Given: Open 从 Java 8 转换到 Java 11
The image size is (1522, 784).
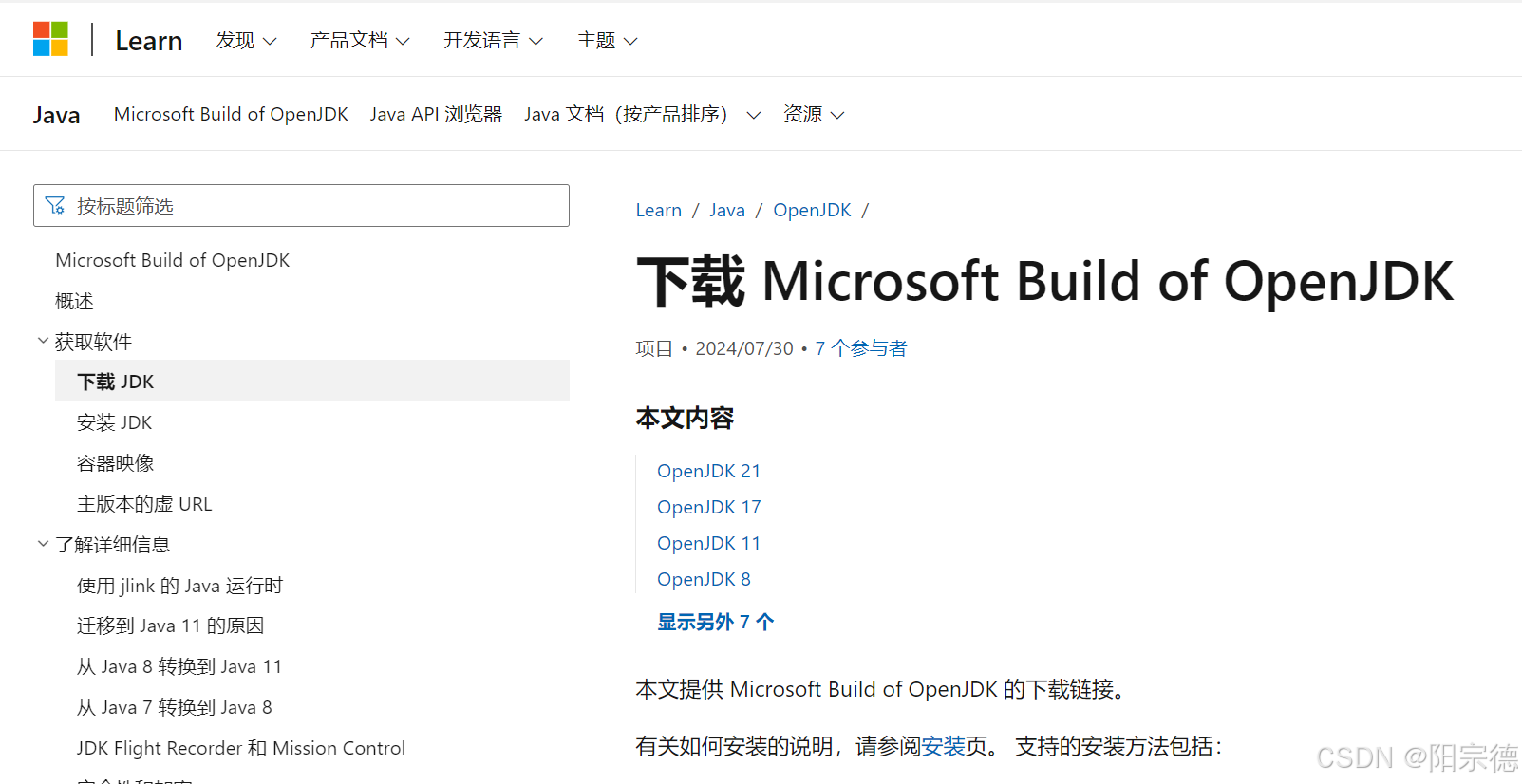Looking at the screenshot, I should coord(179,666).
